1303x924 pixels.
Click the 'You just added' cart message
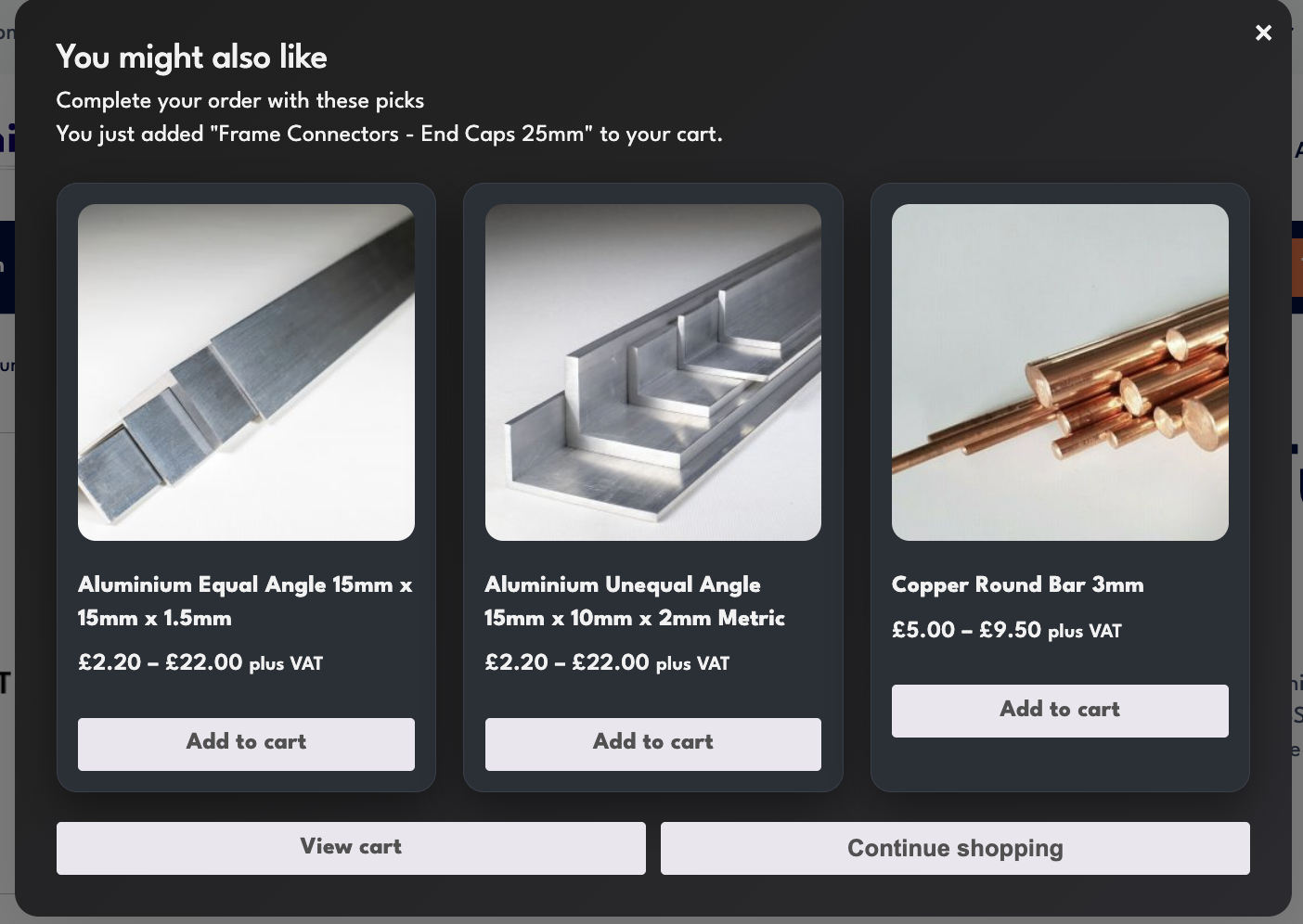389,134
